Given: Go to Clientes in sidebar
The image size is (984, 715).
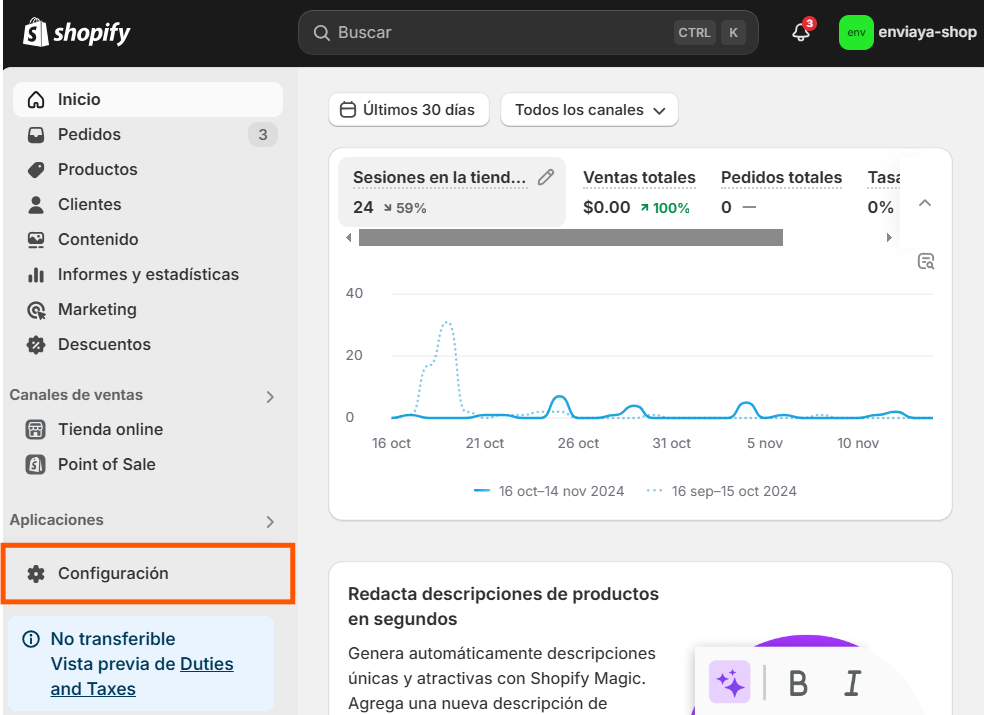Looking at the screenshot, I should point(147,205).
